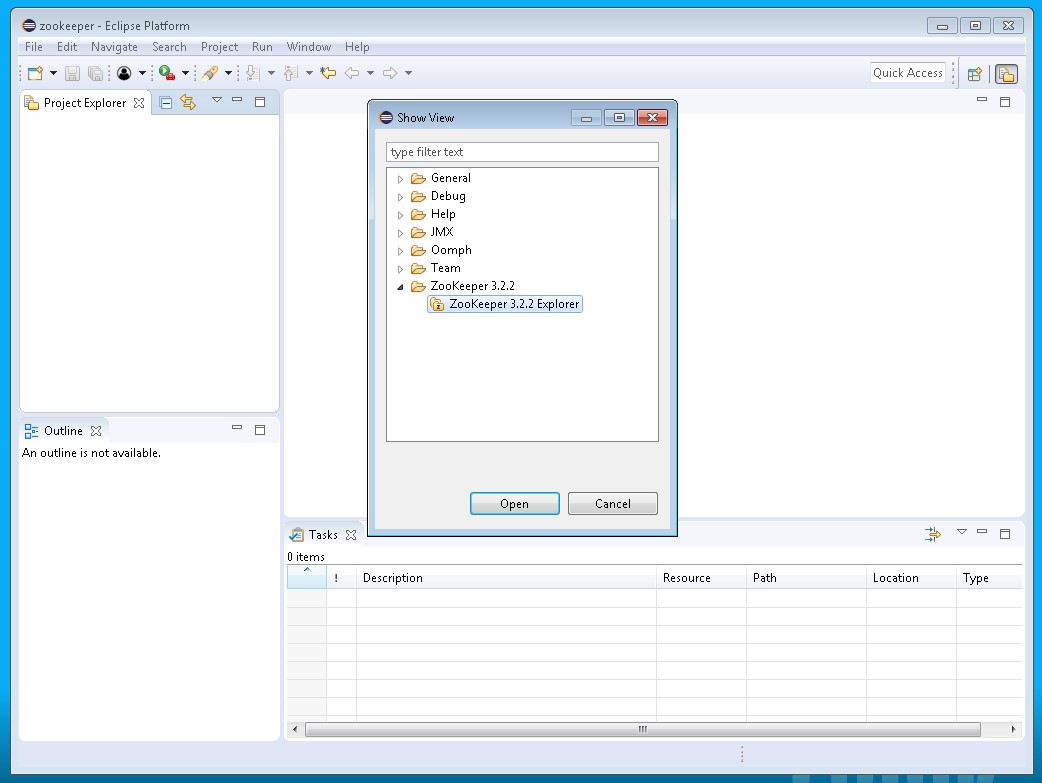1042x783 pixels.
Task: Click the user profile toolbar icon
Action: point(124,73)
